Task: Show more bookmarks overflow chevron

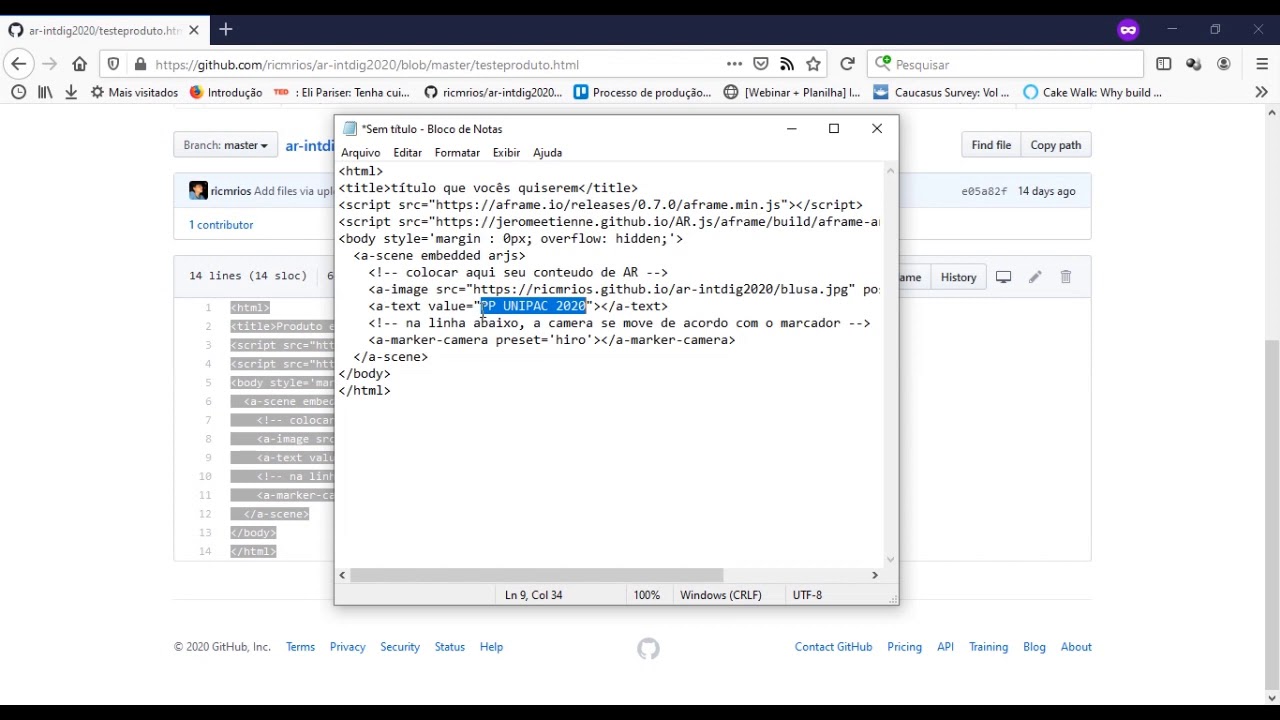Action: pos(1261,92)
